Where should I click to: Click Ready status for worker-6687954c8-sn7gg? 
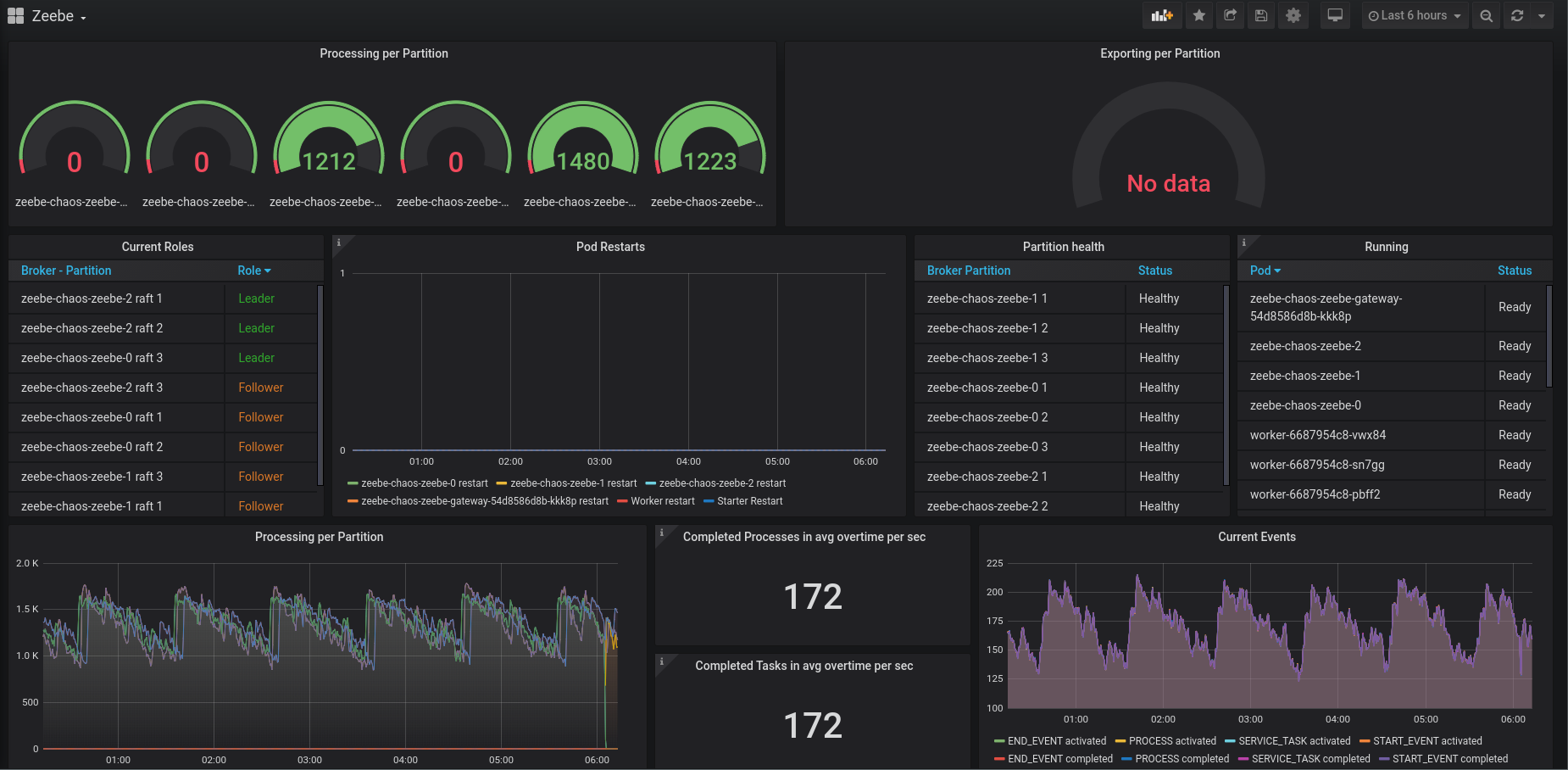point(1515,465)
